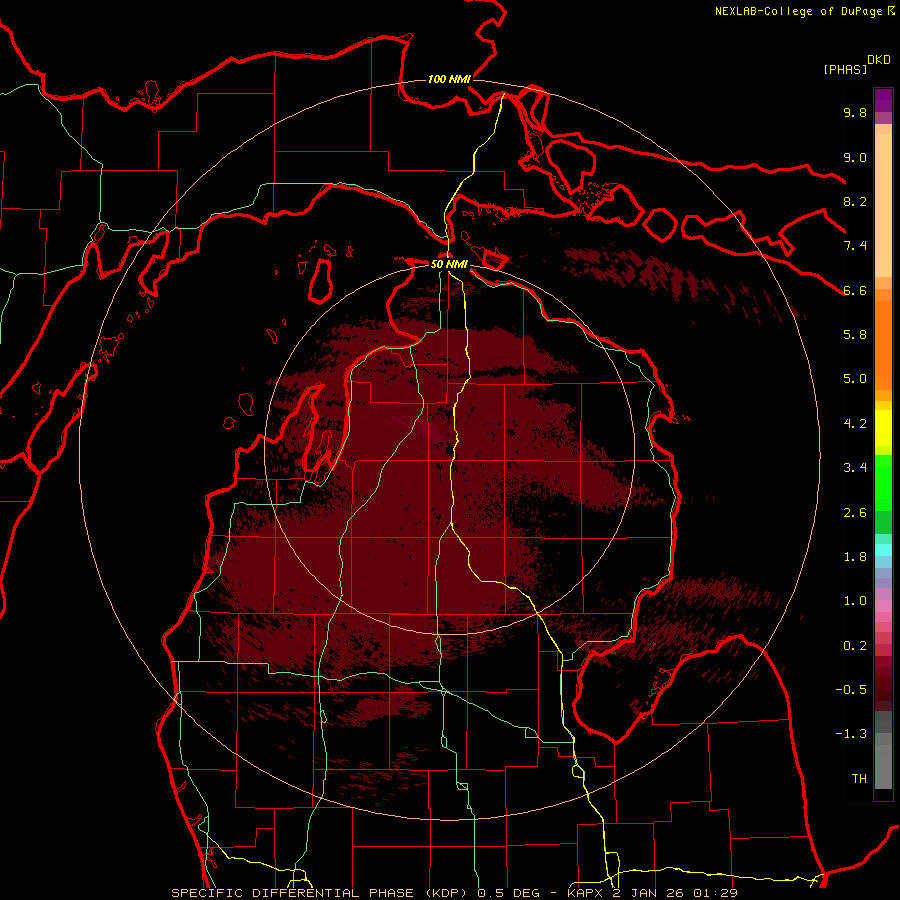The width and height of the screenshot is (900, 900).
Task: Click the 5.8 legend value
Action: (855, 335)
